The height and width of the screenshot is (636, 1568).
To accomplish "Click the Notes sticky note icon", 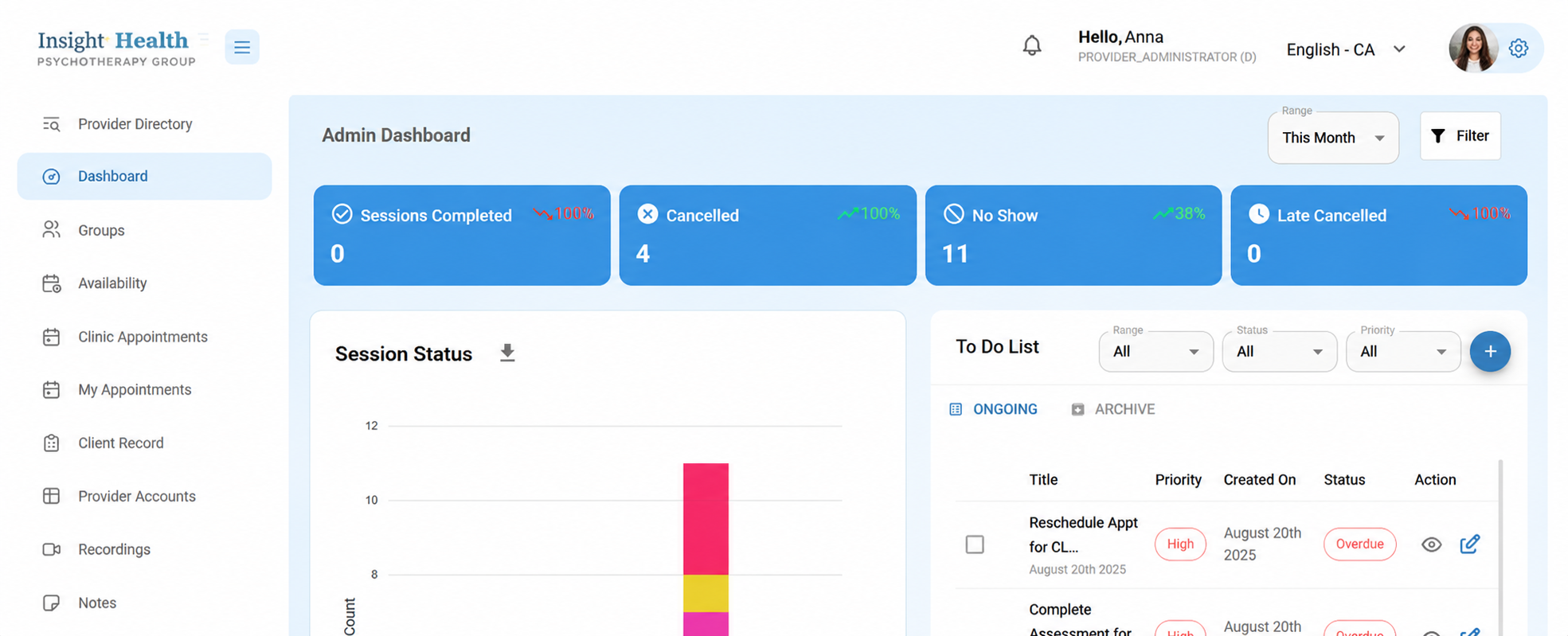I will pos(51,603).
